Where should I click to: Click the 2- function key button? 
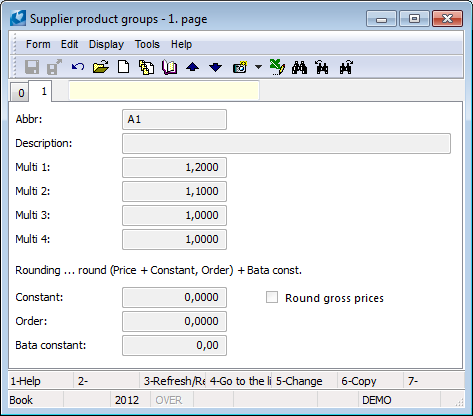(107, 381)
